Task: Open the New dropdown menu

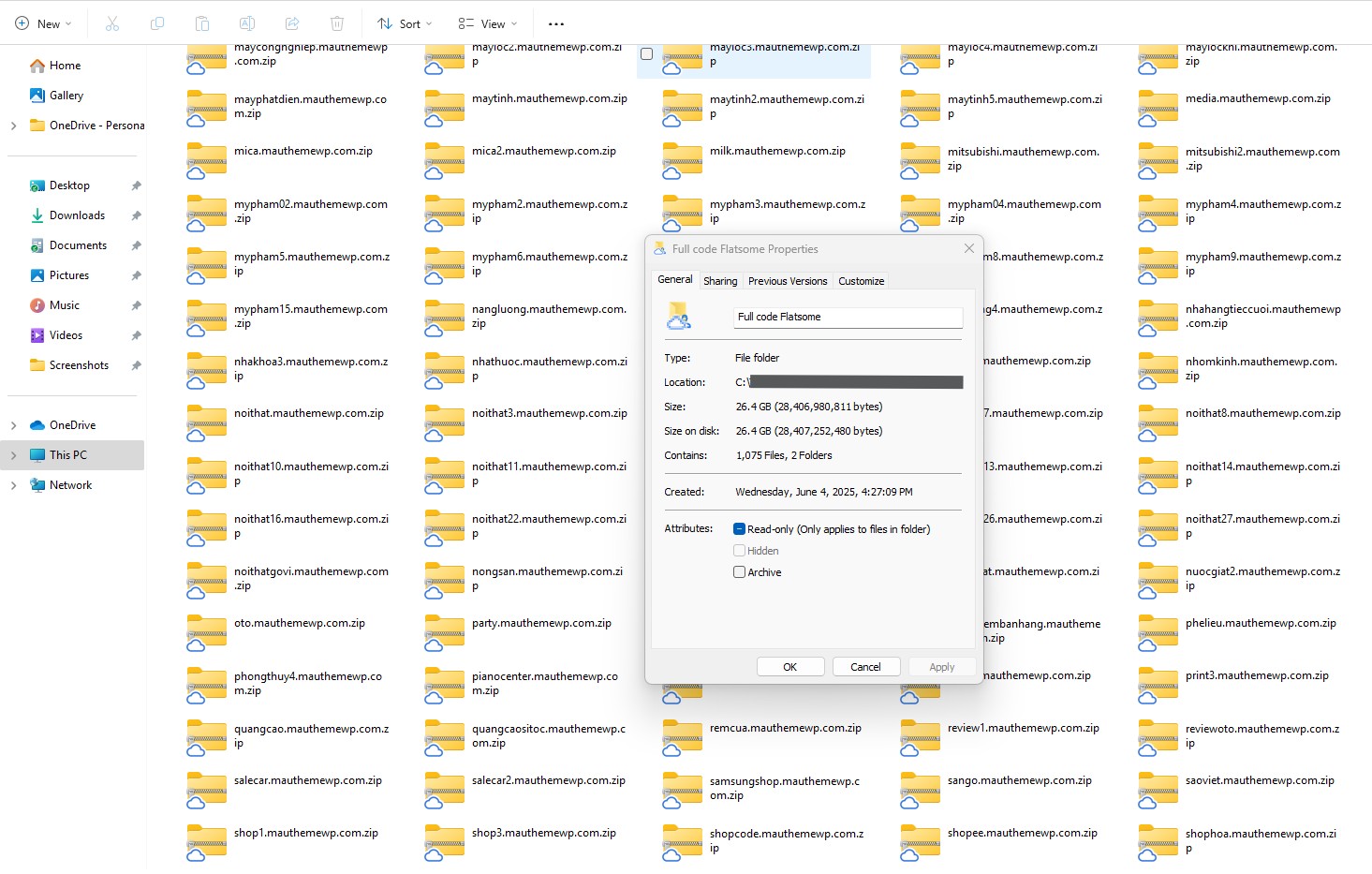Action: 43,23
